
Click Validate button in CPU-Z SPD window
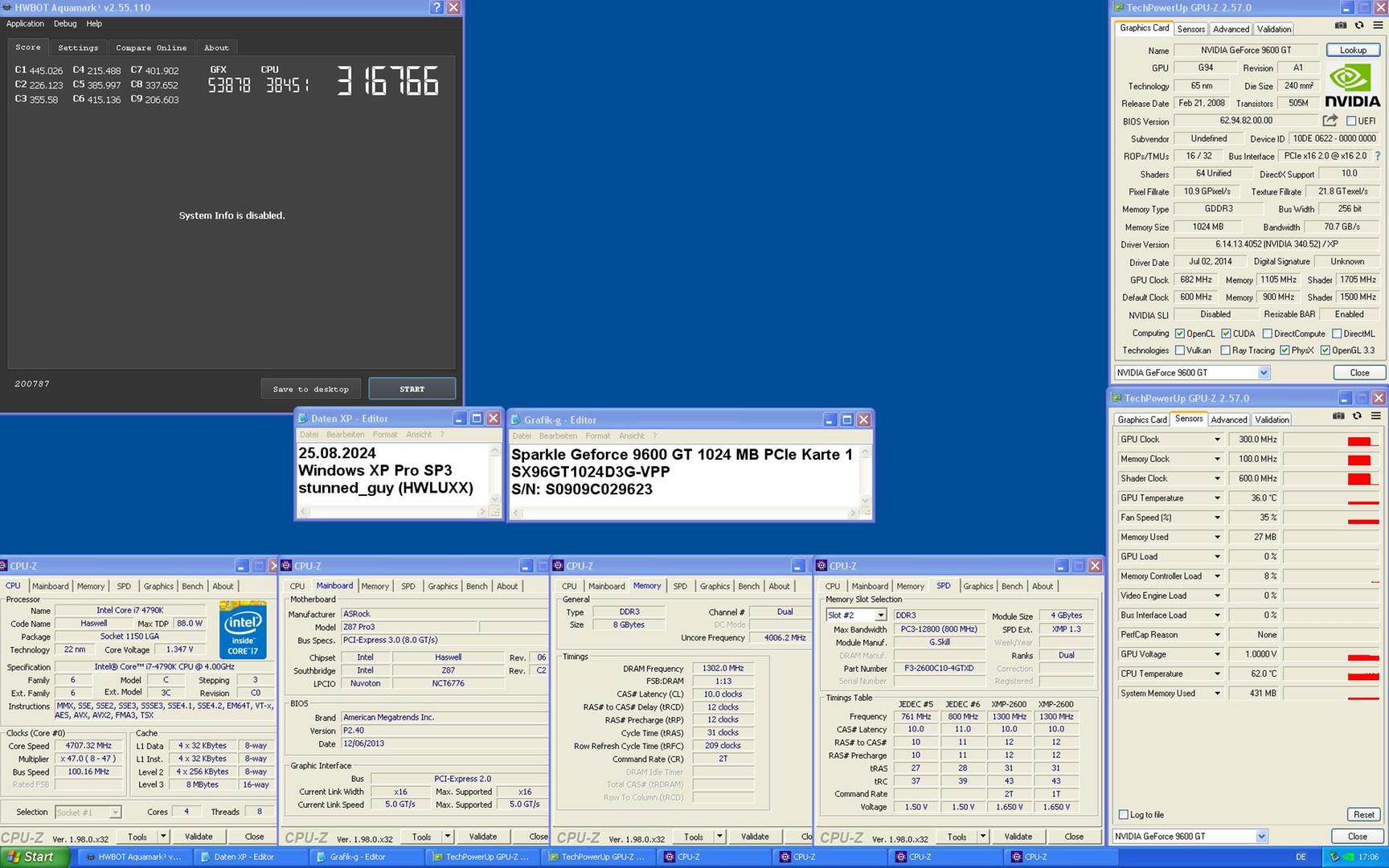(x=1018, y=837)
